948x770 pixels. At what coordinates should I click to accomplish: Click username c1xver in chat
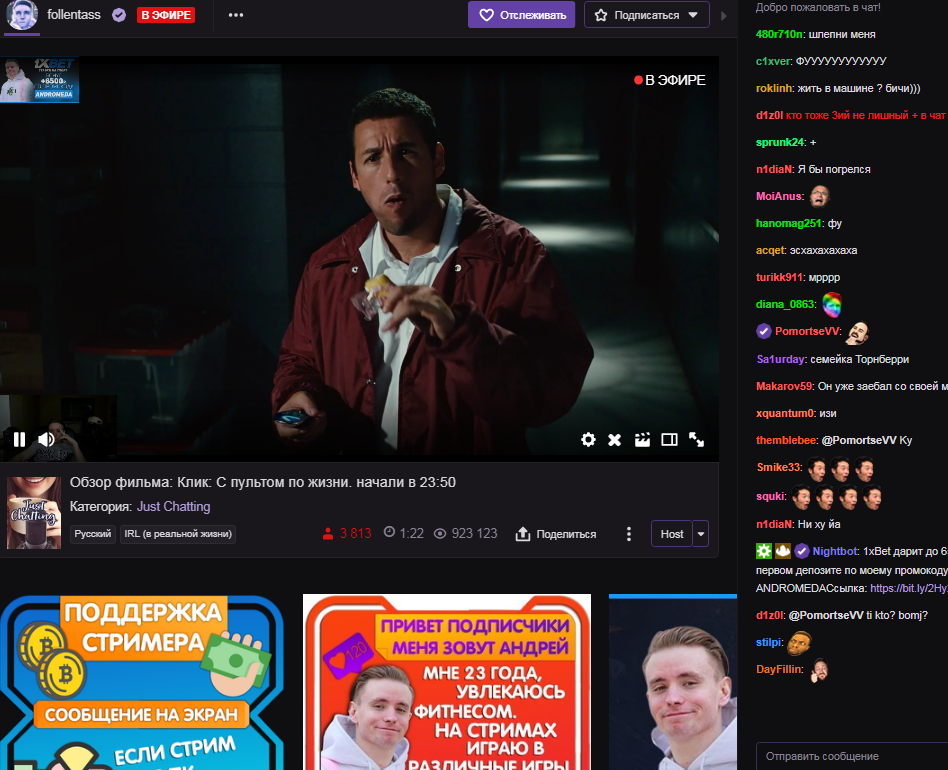coord(773,61)
